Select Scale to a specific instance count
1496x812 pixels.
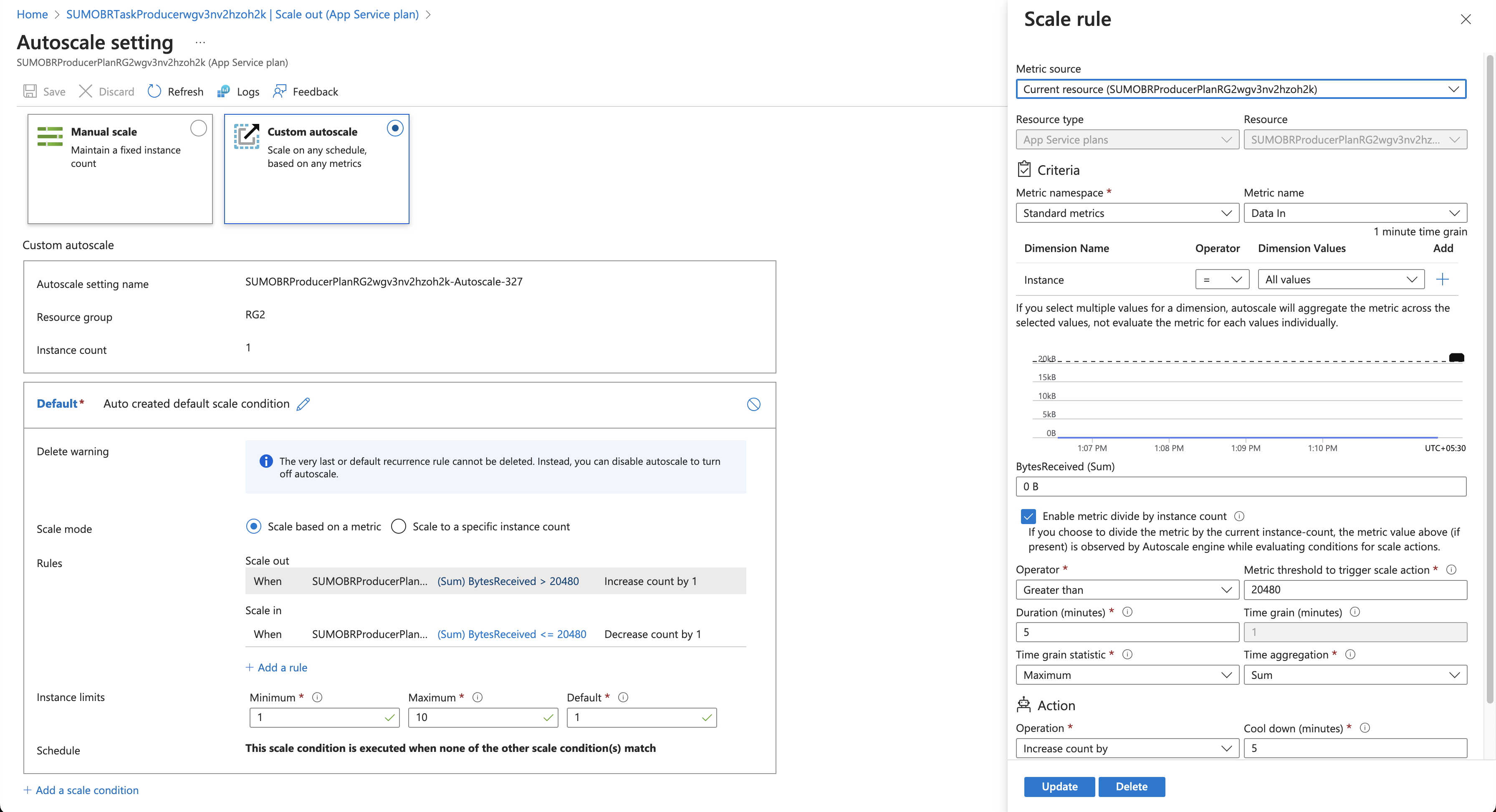398,527
